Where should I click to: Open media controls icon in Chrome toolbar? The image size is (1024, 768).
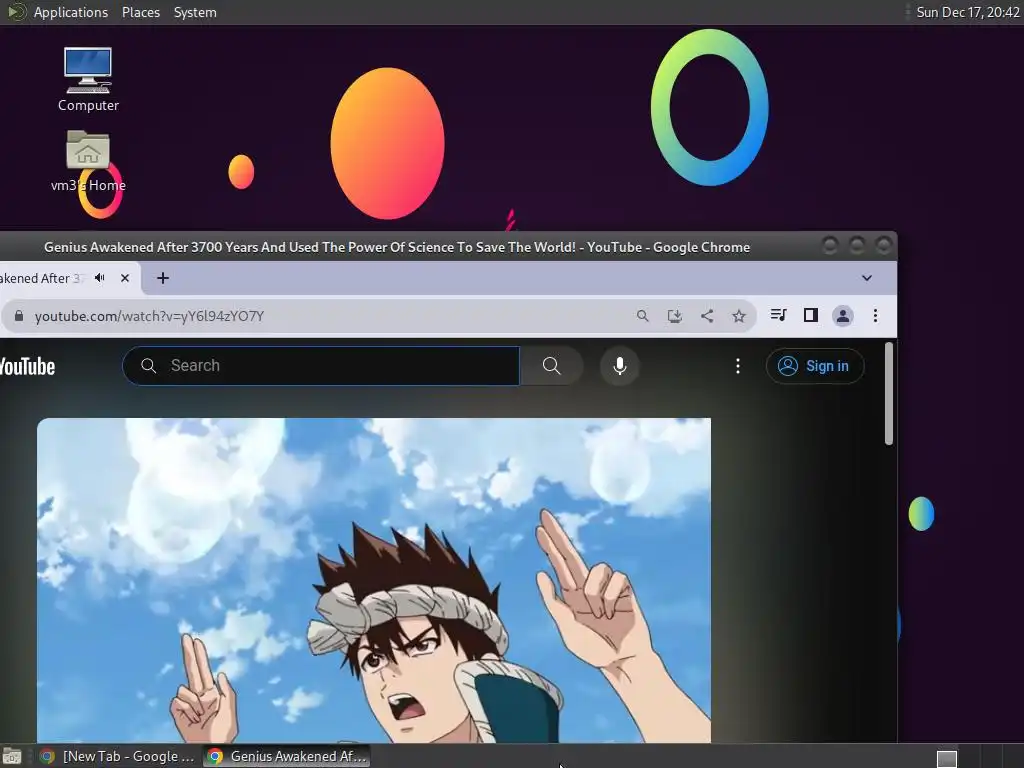(778, 315)
